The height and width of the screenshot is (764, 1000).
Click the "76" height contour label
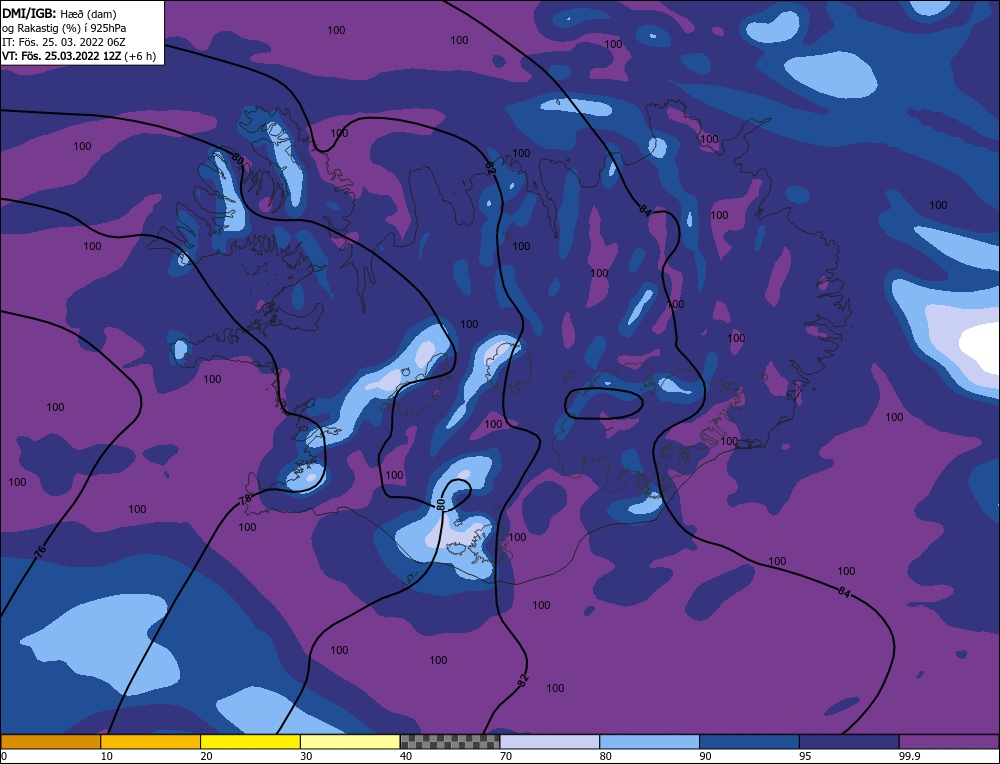(40, 552)
